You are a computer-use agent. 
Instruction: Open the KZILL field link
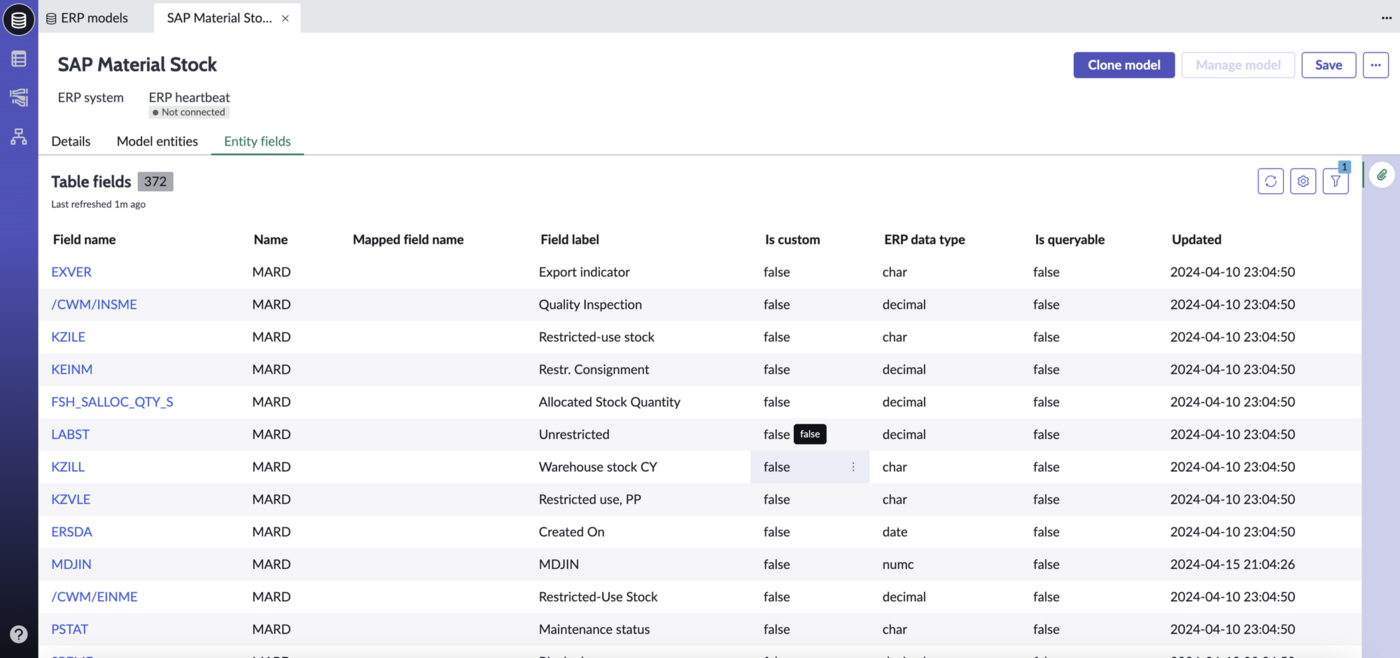68,467
